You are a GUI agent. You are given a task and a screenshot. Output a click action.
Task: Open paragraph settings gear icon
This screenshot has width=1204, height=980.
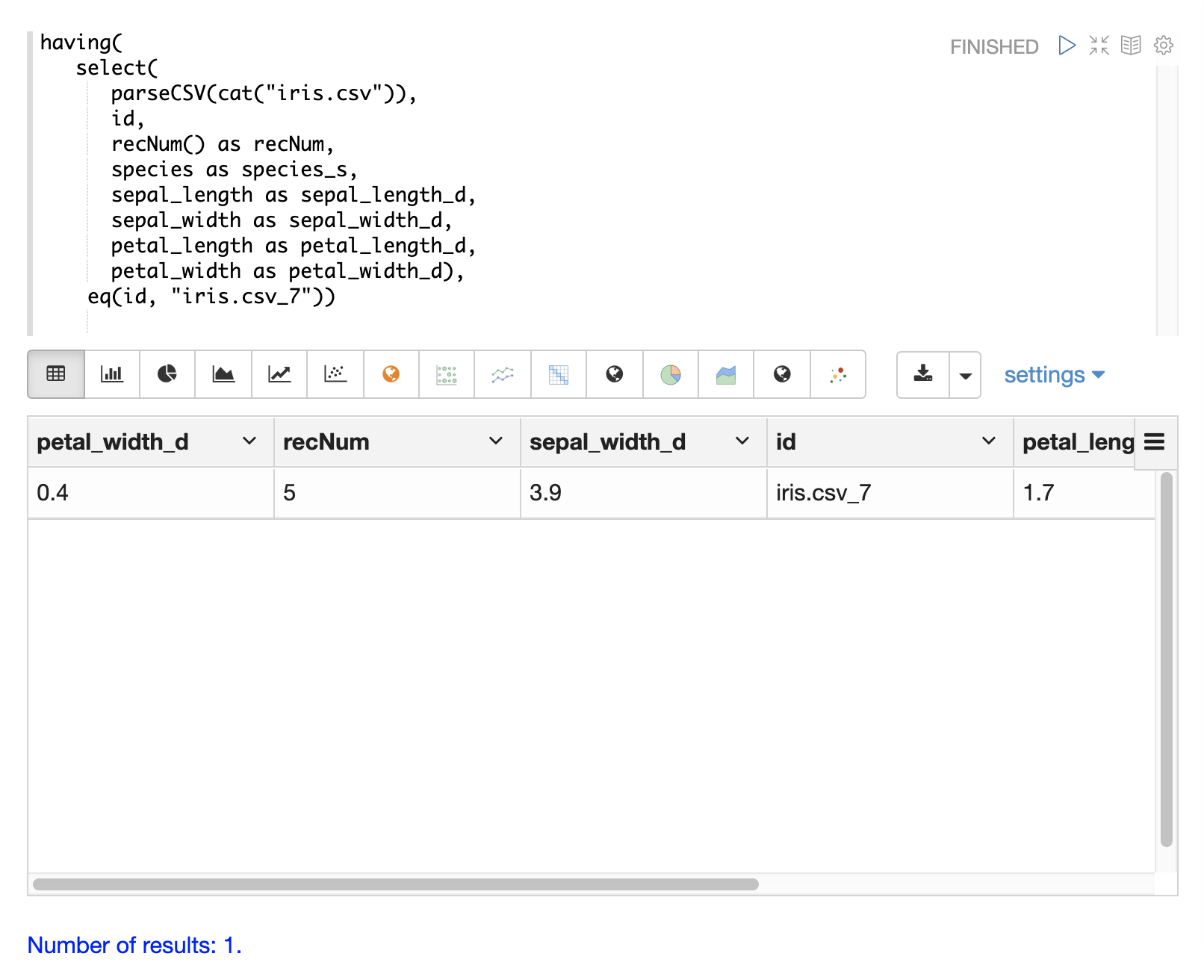tap(1163, 46)
